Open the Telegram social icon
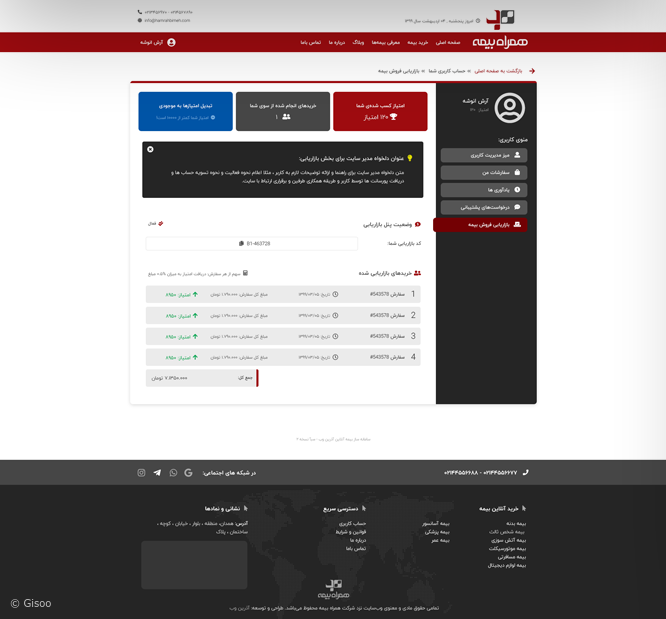 click(157, 473)
